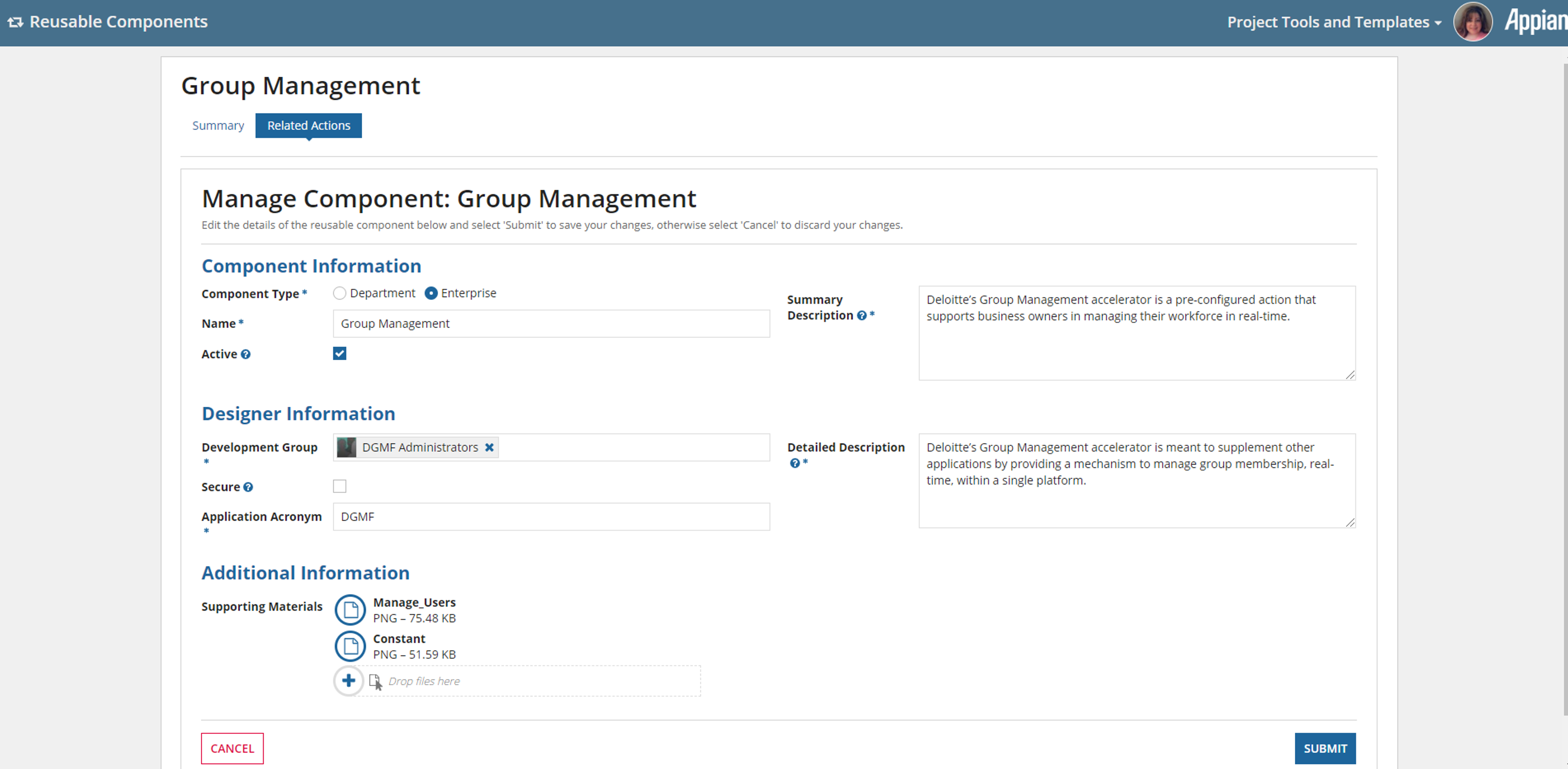Check the Secure checkbox
1568x769 pixels.
(340, 486)
